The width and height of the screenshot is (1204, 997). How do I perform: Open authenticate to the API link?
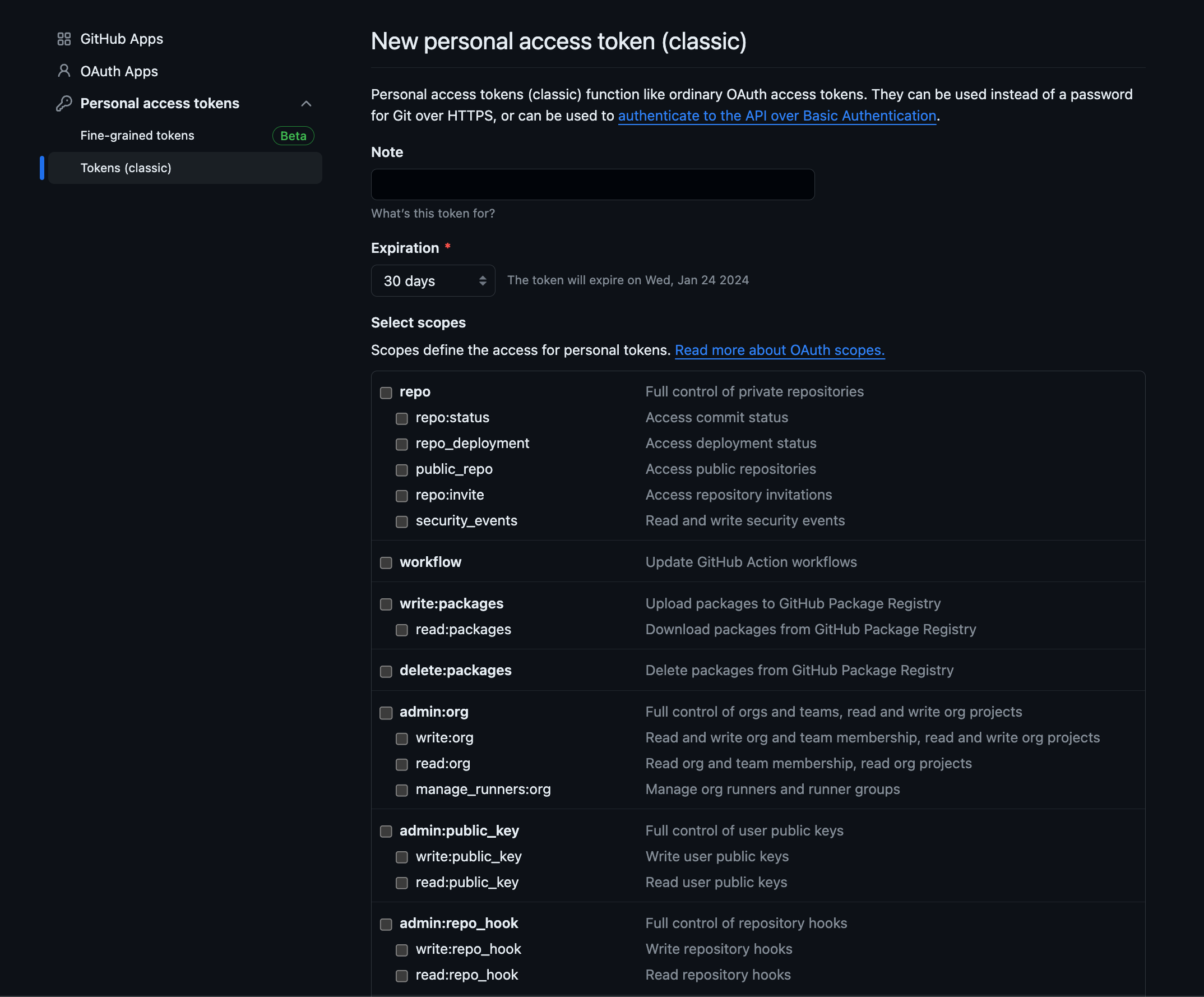click(x=776, y=116)
